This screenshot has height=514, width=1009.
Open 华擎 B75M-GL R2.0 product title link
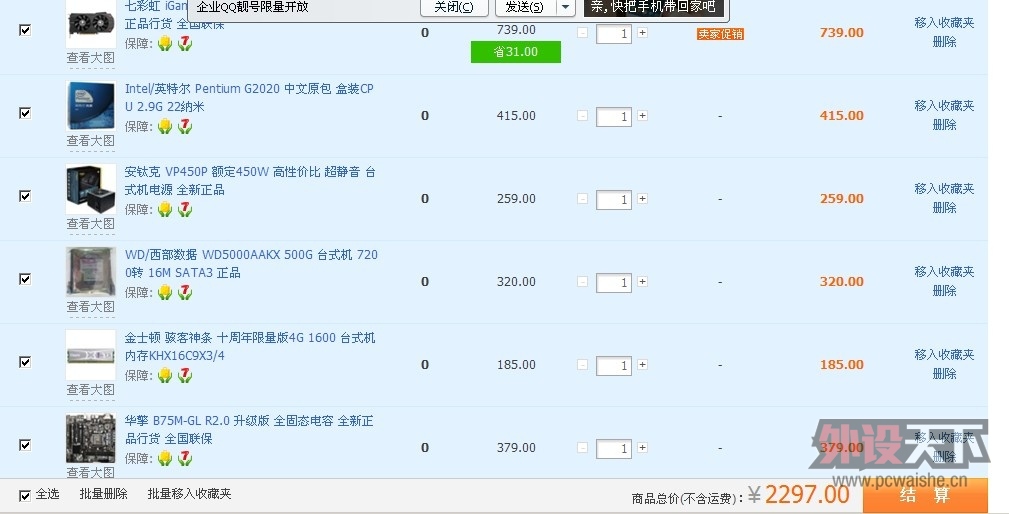249,430
